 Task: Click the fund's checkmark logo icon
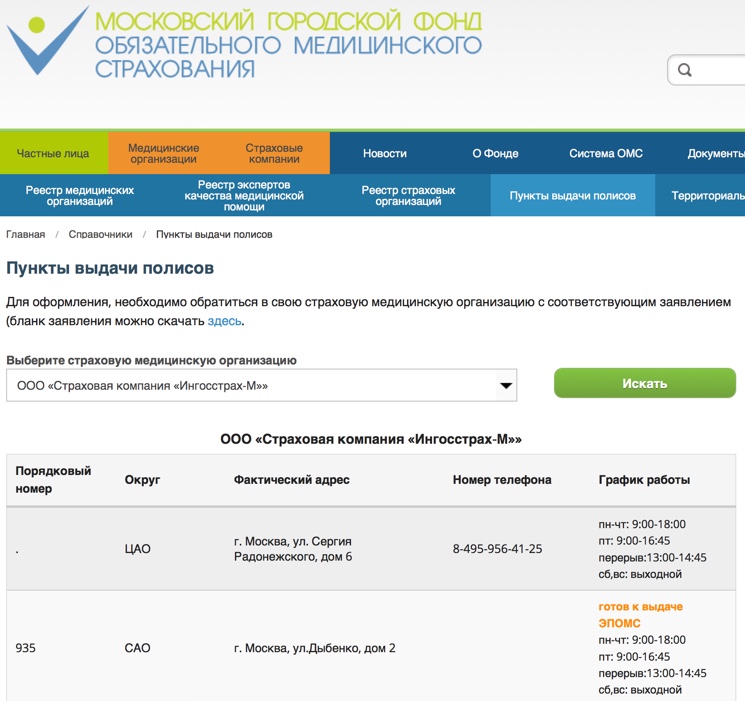click(x=48, y=40)
